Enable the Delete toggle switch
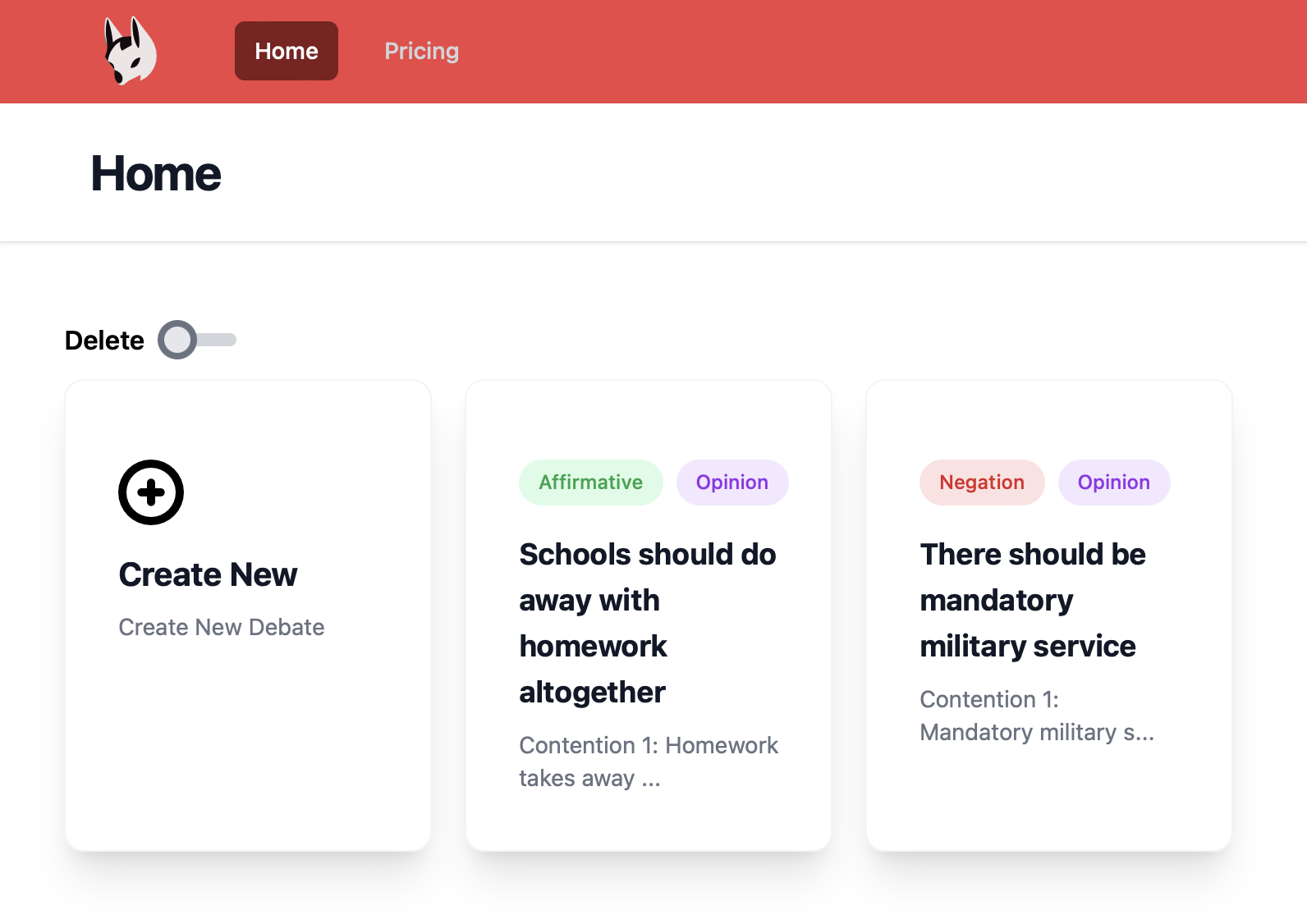The width and height of the screenshot is (1307, 924). pos(197,340)
